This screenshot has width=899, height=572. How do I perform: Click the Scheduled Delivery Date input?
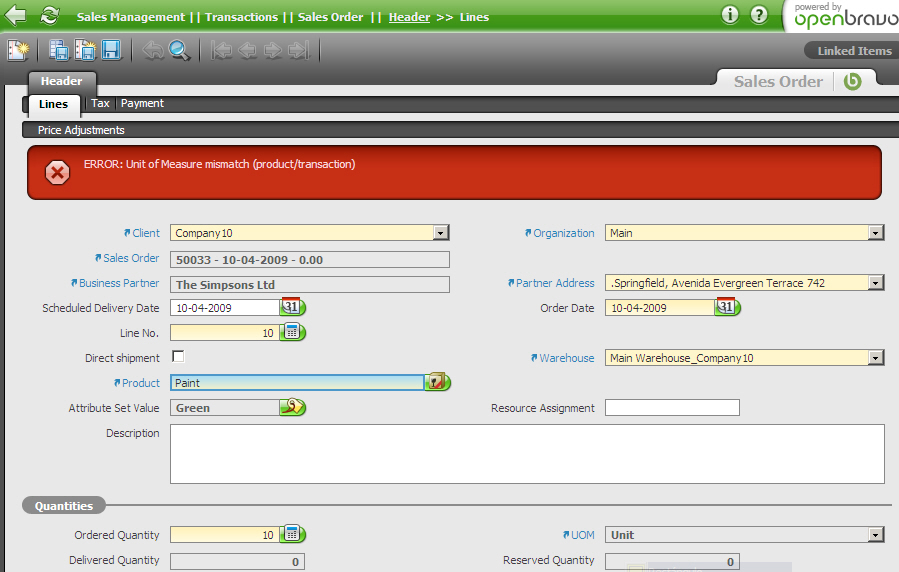click(x=224, y=308)
